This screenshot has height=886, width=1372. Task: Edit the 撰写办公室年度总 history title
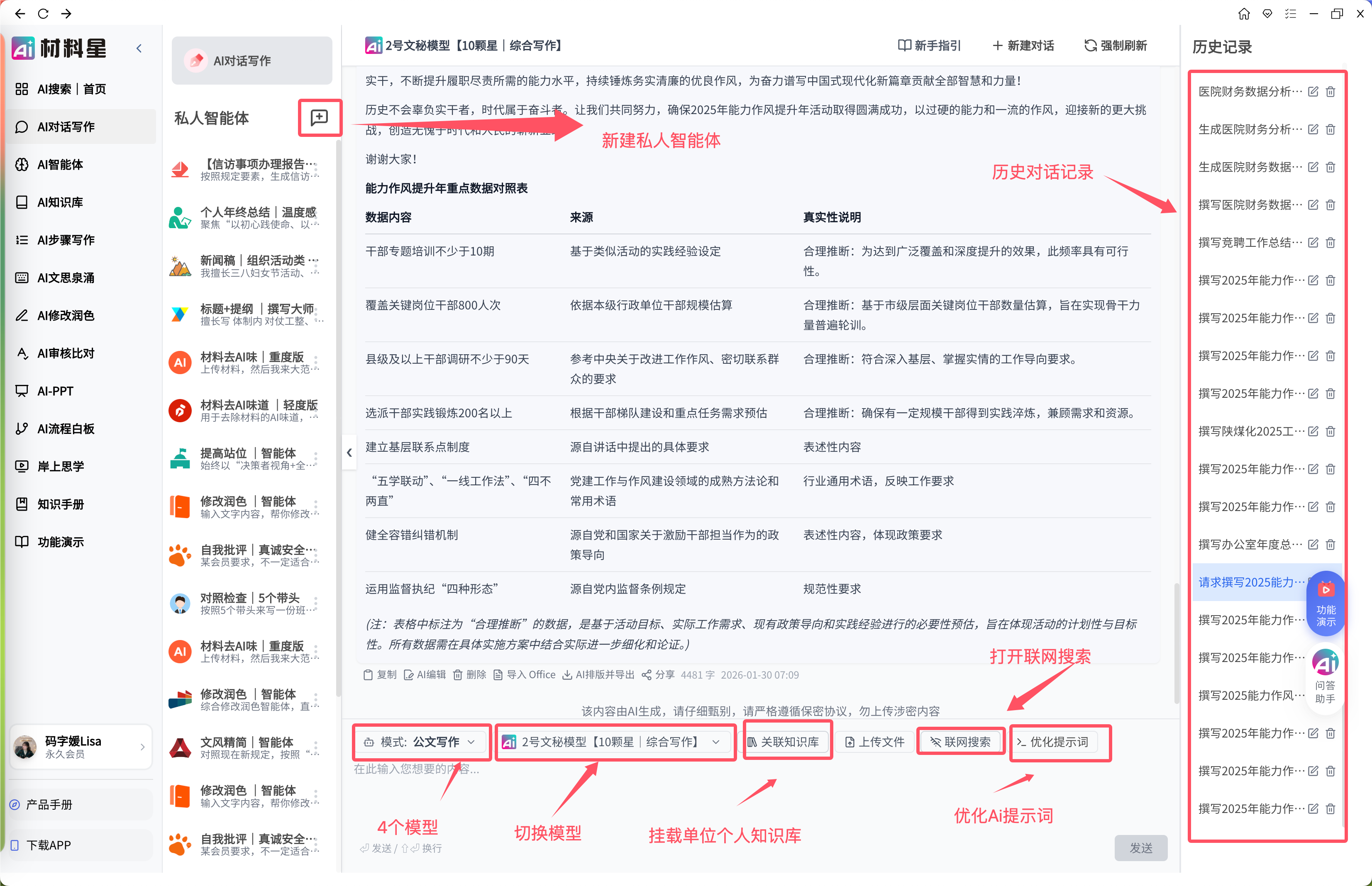pyautogui.click(x=1313, y=544)
